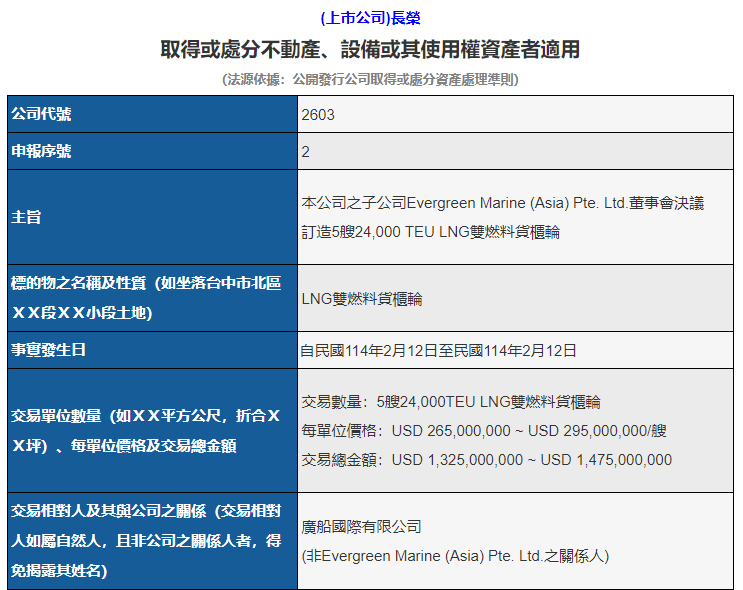Select the line (非Evergreen Marine (Asia) Pte. Ltd.之關係人)
Viewport: 743px width, 590px height.
455,556
